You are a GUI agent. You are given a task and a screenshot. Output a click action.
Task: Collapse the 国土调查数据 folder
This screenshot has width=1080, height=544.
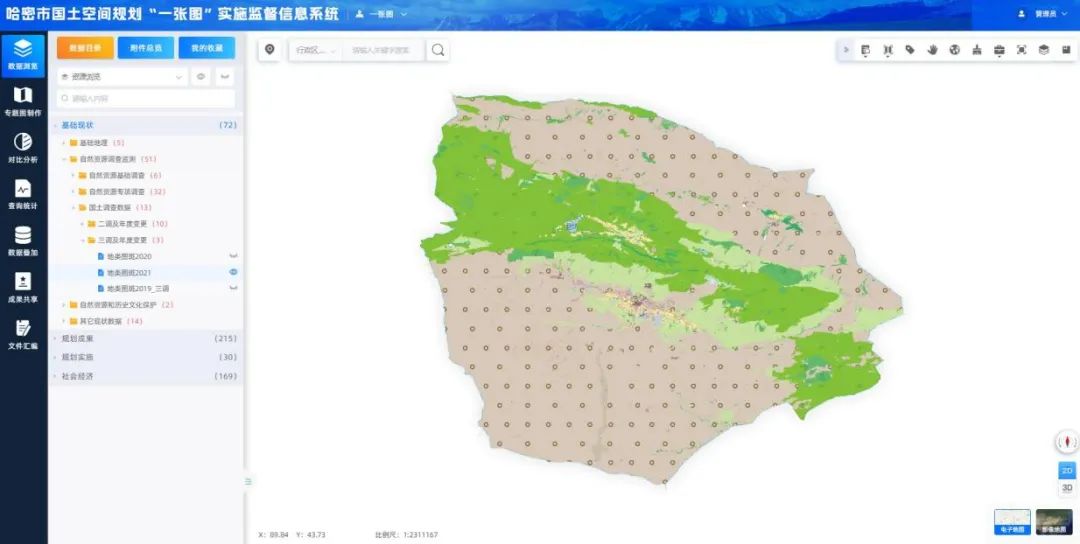point(73,207)
